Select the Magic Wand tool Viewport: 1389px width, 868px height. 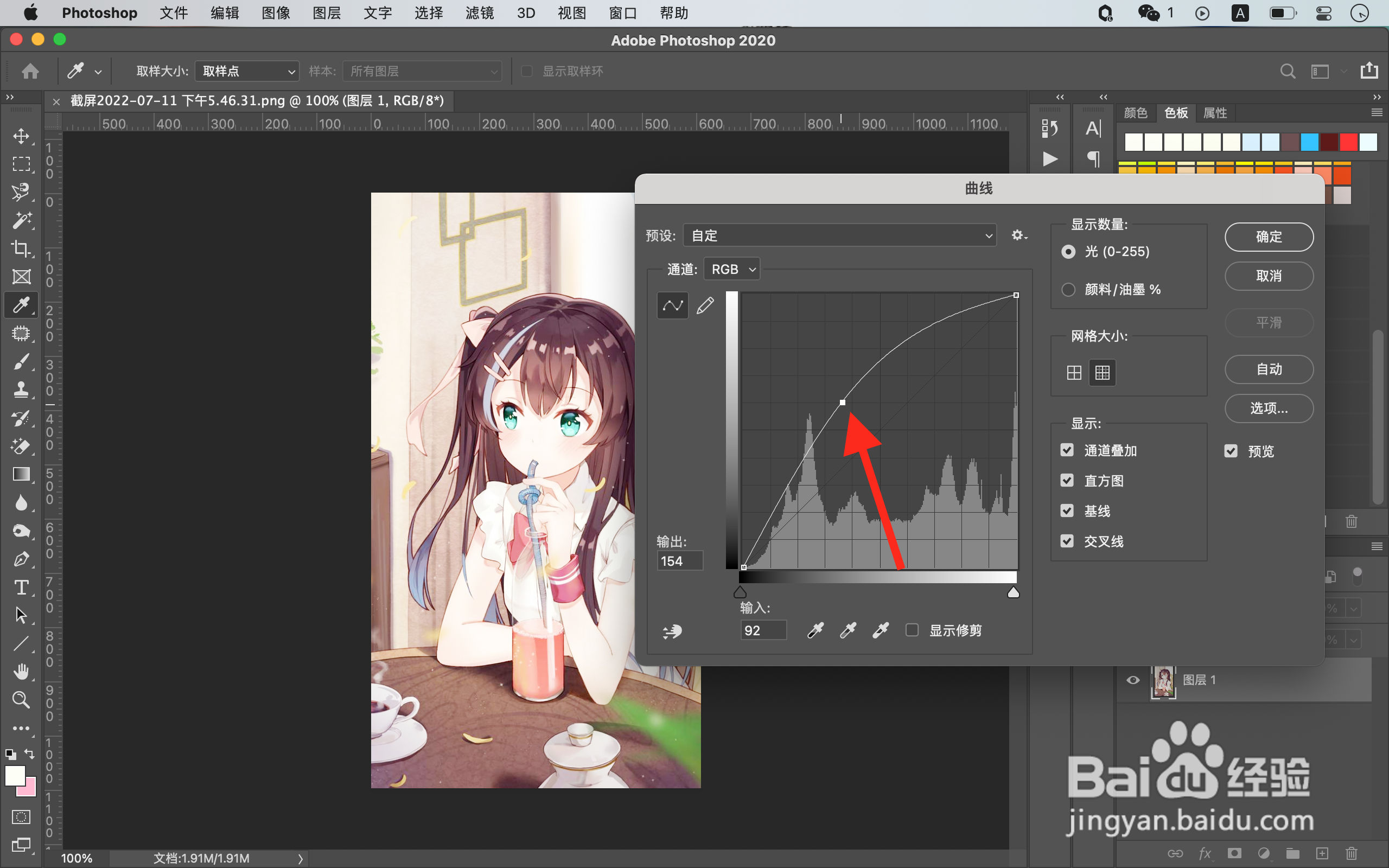tap(21, 220)
